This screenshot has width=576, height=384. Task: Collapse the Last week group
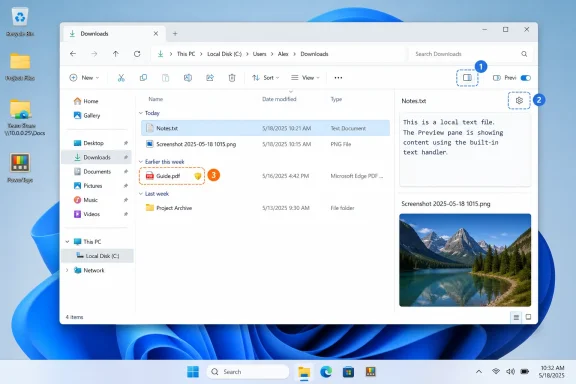(141, 194)
